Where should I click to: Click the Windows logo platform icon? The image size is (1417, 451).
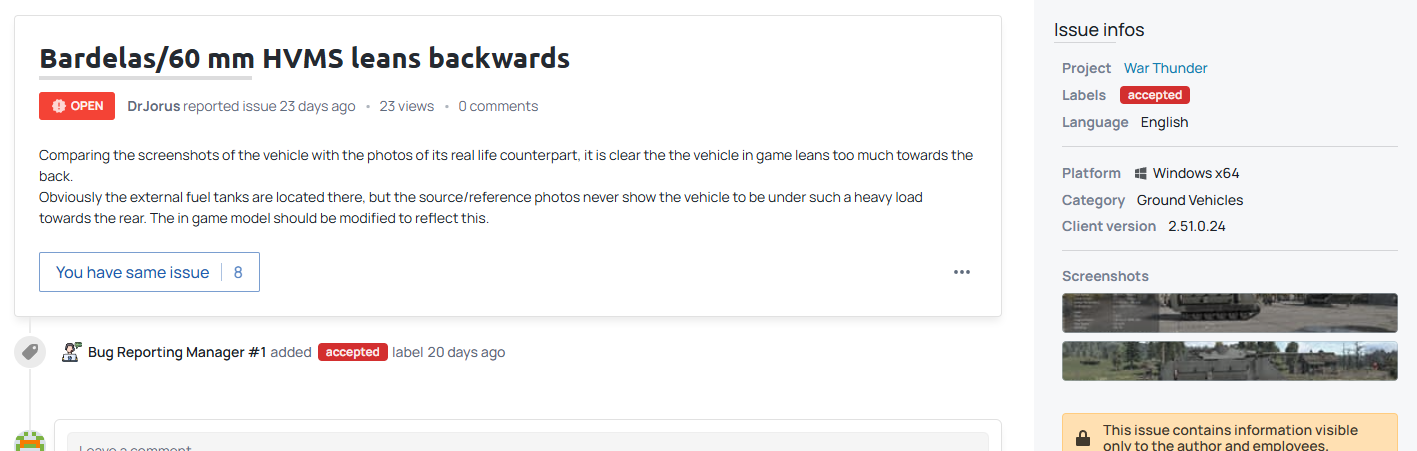1141,173
